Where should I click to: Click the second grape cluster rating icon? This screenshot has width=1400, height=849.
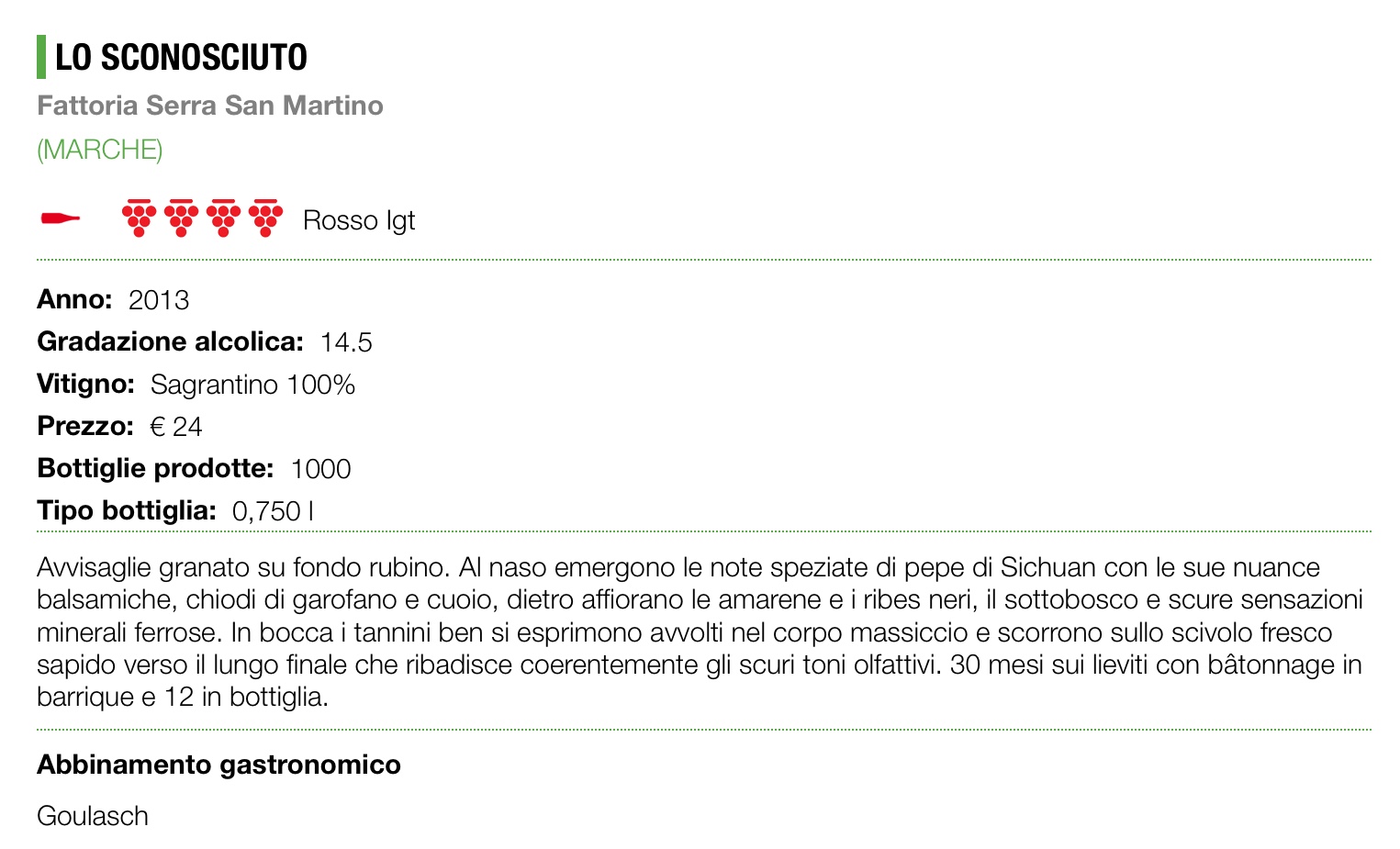pyautogui.click(x=182, y=218)
